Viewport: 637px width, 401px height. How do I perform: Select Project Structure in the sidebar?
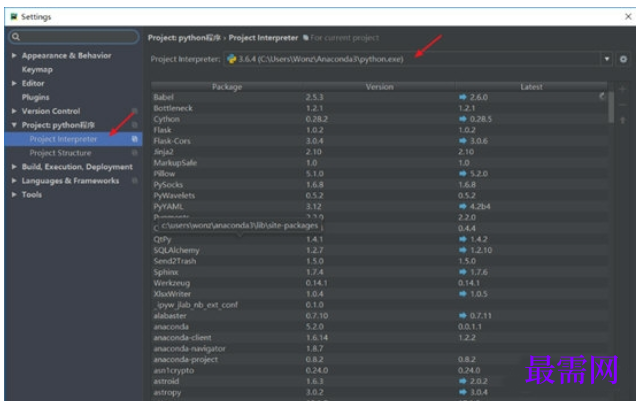[60, 153]
